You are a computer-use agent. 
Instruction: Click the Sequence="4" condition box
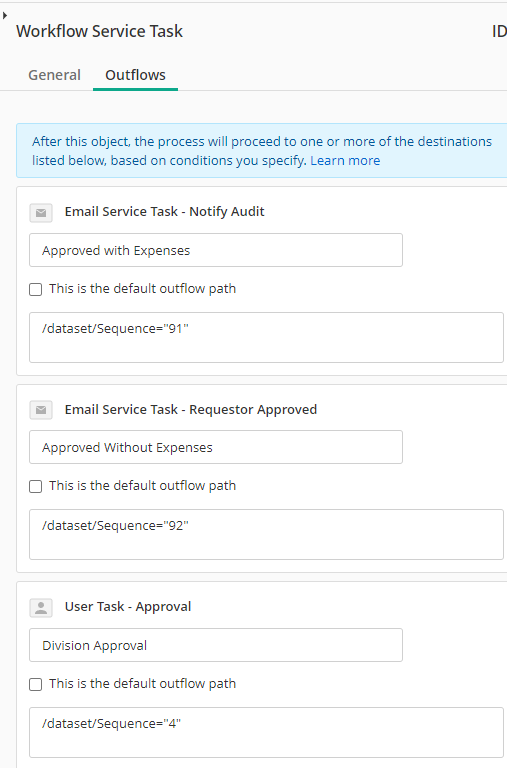pos(266,732)
